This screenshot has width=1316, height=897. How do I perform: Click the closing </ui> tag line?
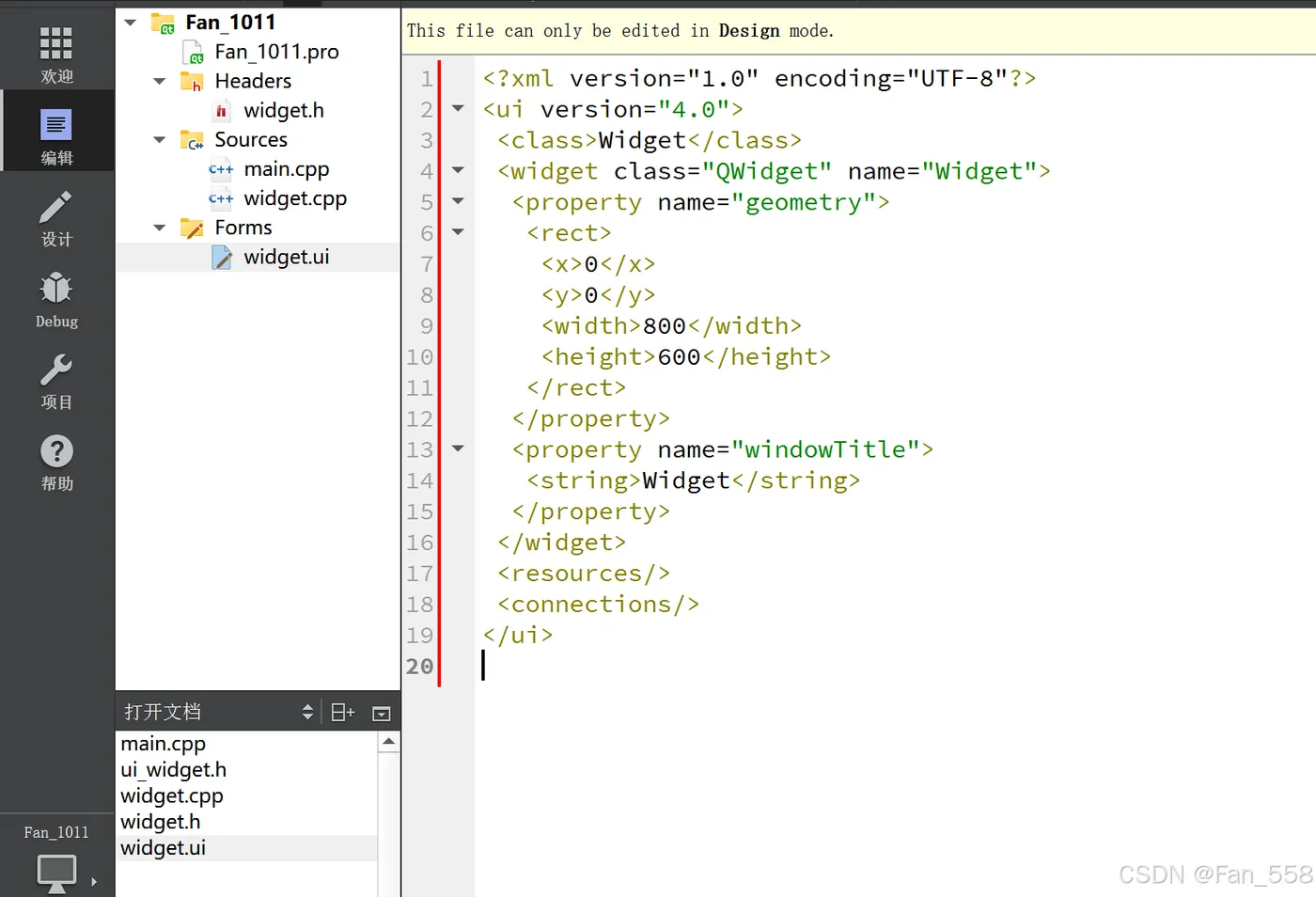pos(518,636)
